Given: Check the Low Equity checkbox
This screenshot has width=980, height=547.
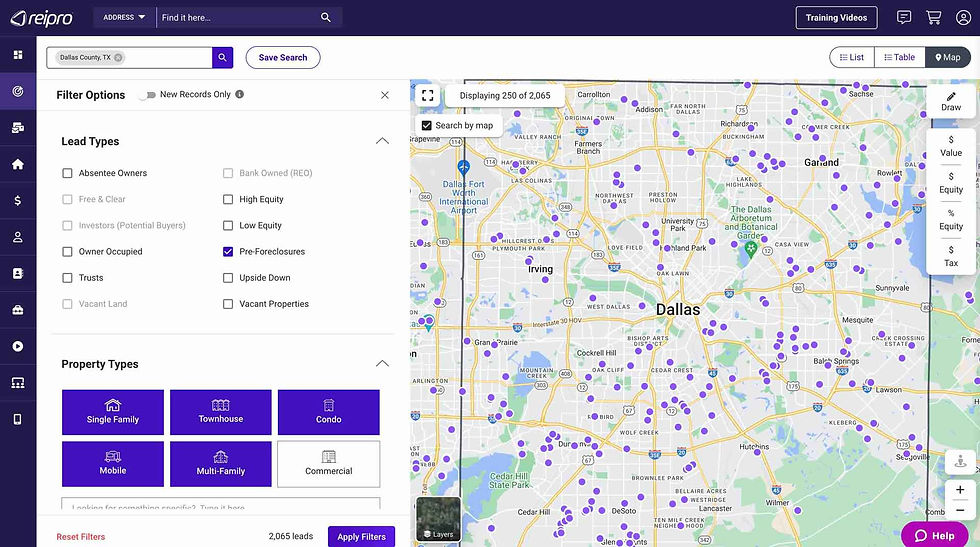Looking at the screenshot, I should (x=228, y=226).
